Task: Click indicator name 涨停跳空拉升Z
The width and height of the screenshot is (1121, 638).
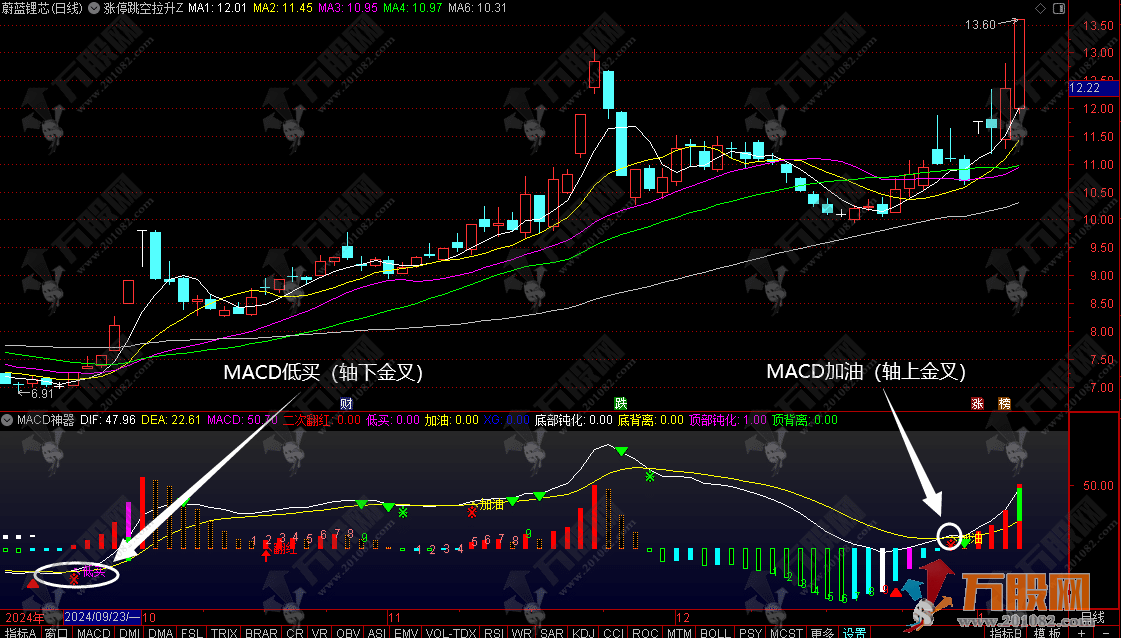Action: pyautogui.click(x=143, y=9)
